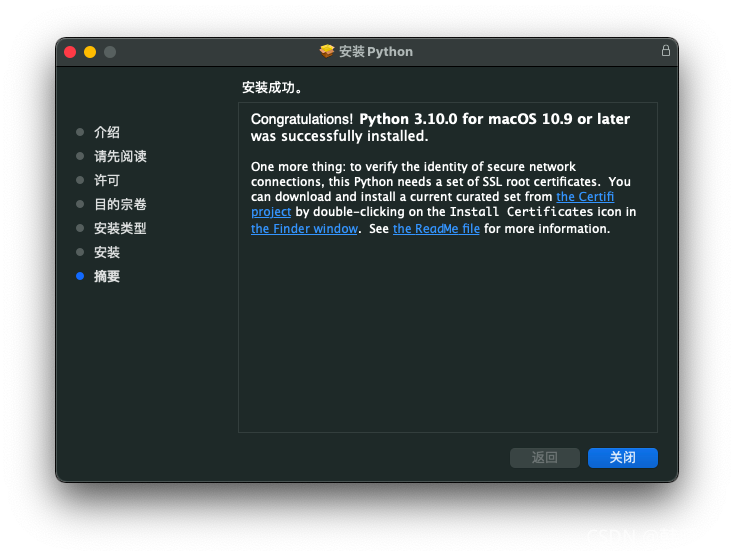Image resolution: width=734 pixels, height=556 pixels.
Task: Click the greyed 返回 button
Action: (x=544, y=457)
